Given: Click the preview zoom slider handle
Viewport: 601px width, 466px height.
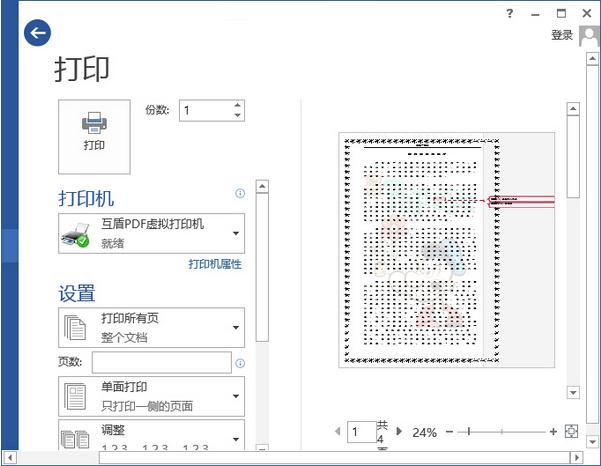Looking at the screenshot, I should pyautogui.click(x=468, y=432).
